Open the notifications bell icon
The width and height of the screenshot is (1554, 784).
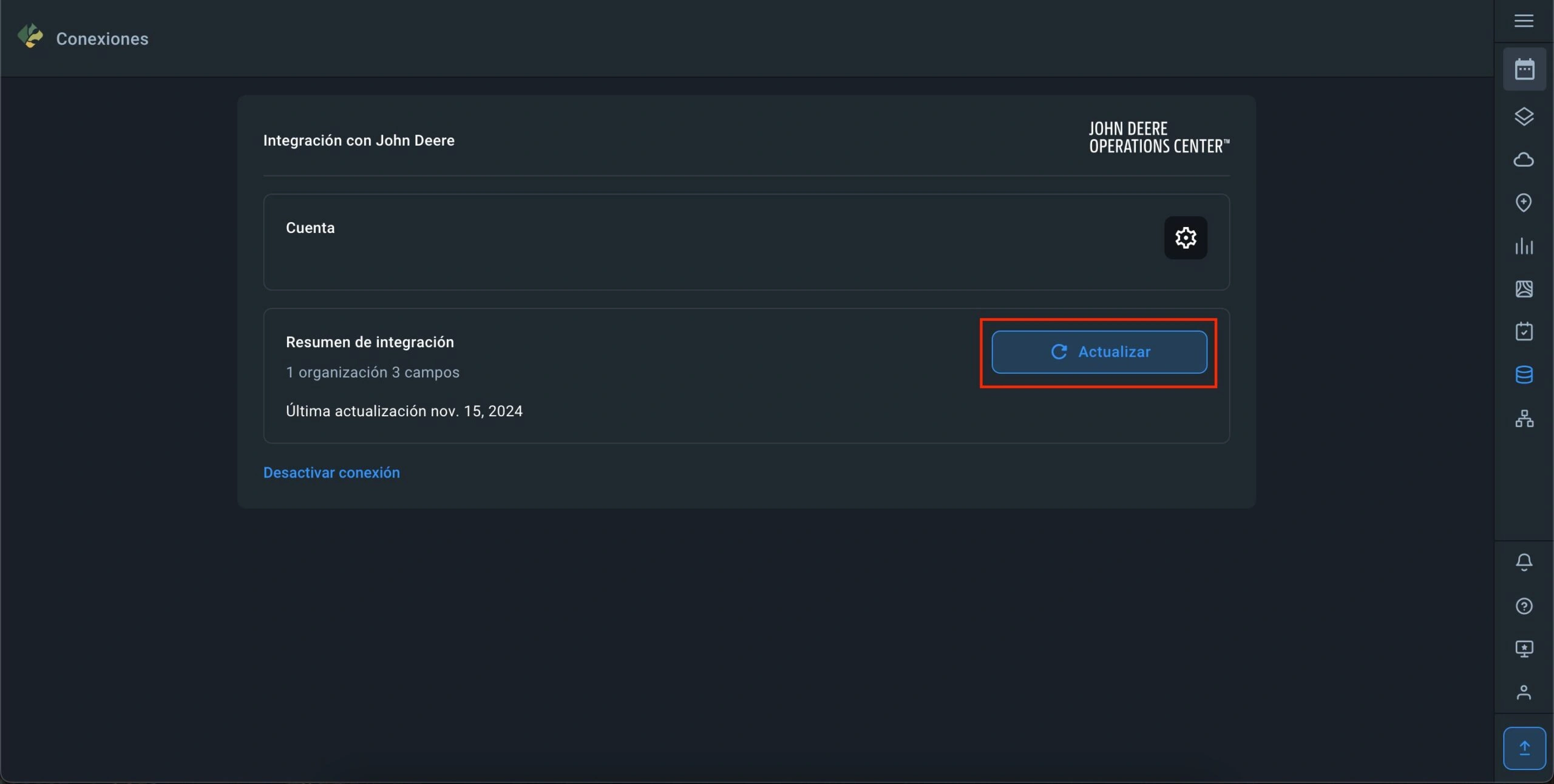click(x=1524, y=562)
